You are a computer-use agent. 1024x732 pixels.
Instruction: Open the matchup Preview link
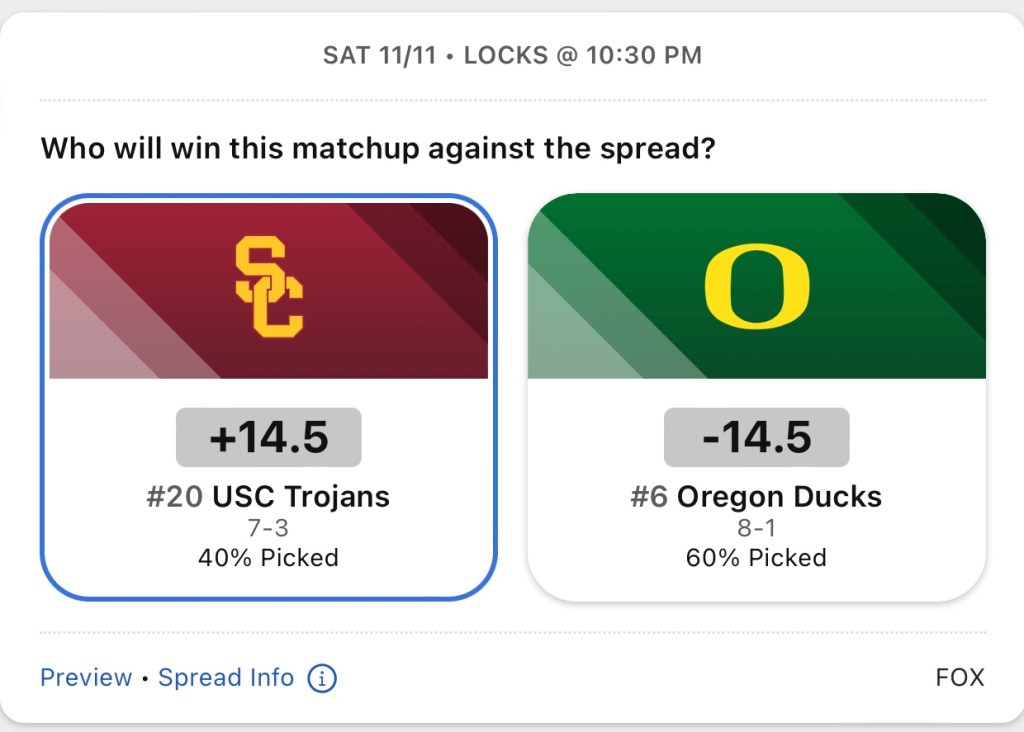(x=86, y=678)
